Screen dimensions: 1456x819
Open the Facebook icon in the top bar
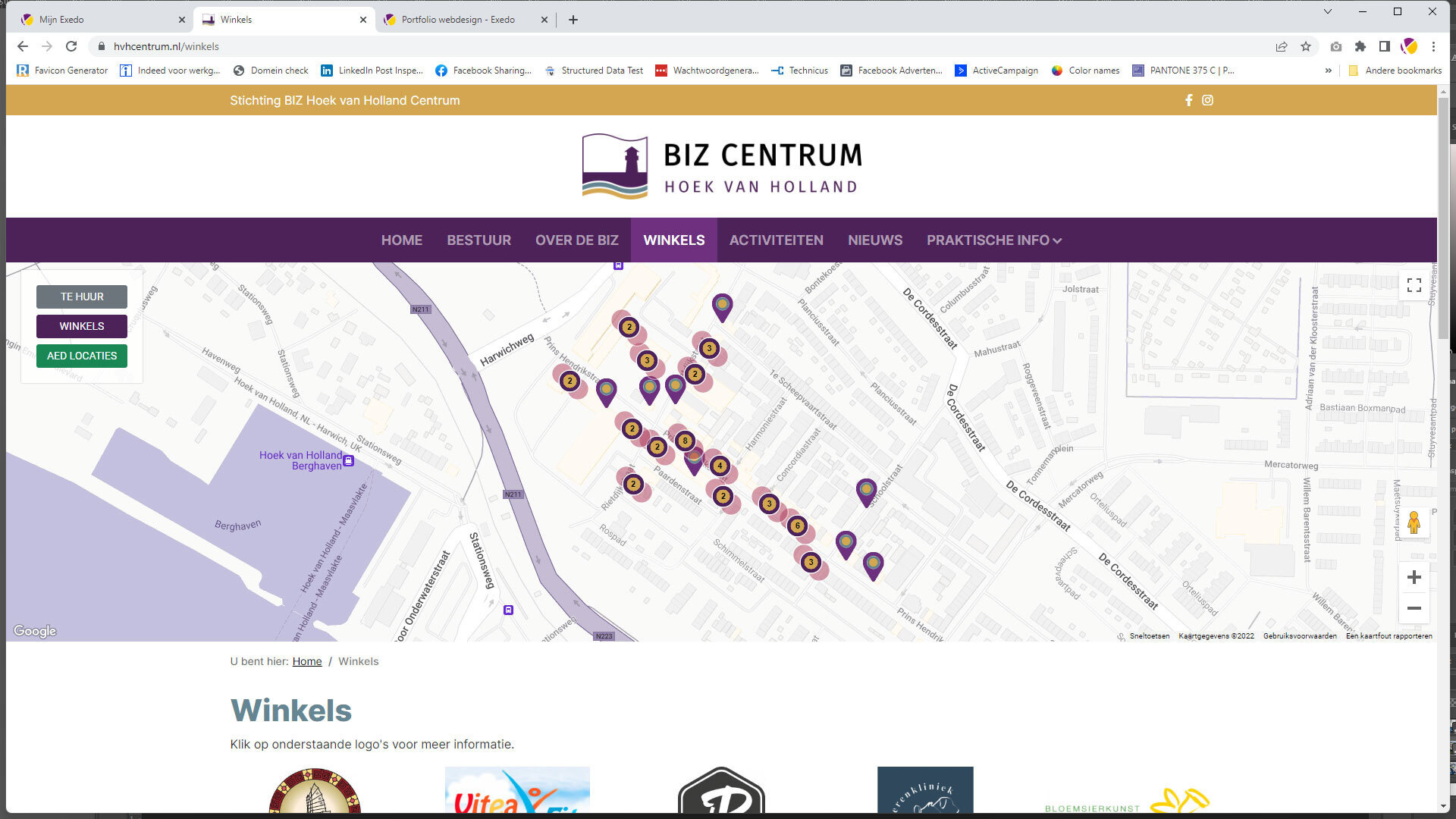[1188, 100]
